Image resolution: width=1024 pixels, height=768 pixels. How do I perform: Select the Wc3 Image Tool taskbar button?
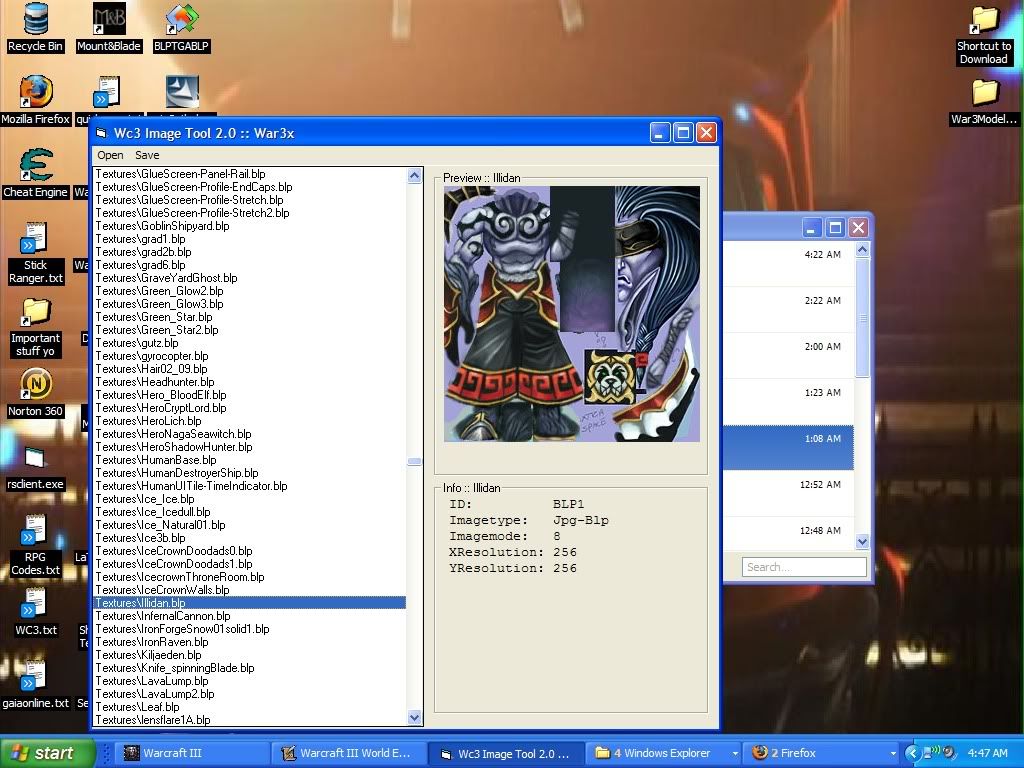pyautogui.click(x=505, y=753)
